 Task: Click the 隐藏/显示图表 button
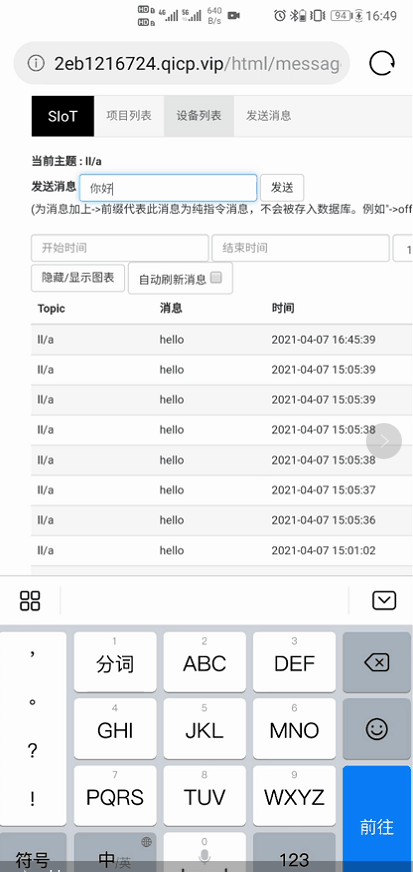(x=78, y=278)
